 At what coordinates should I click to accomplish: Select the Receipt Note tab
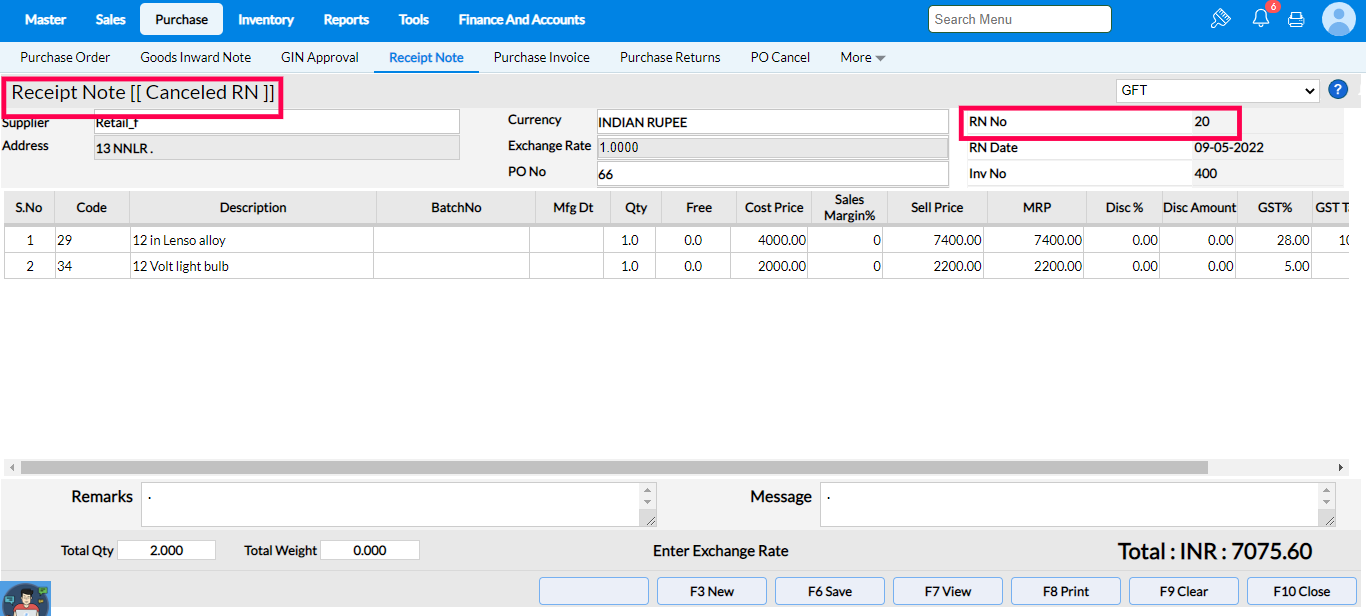(x=426, y=57)
